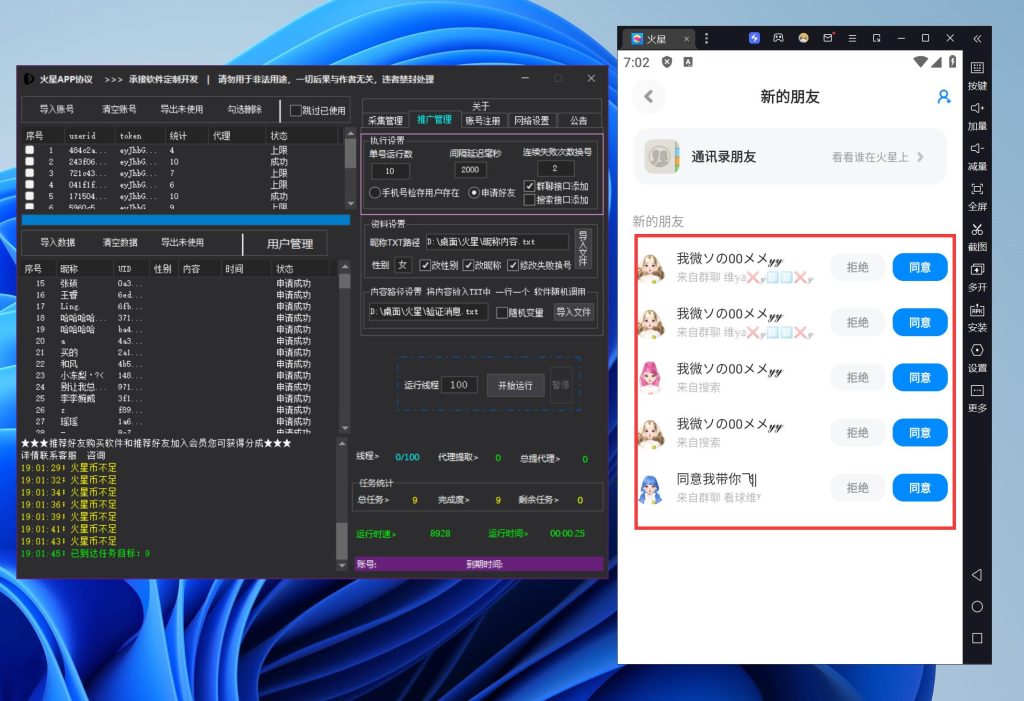The image size is (1024, 701).
Task: Collapse emulator sidebar with the double-chevron
Action: [977, 38]
